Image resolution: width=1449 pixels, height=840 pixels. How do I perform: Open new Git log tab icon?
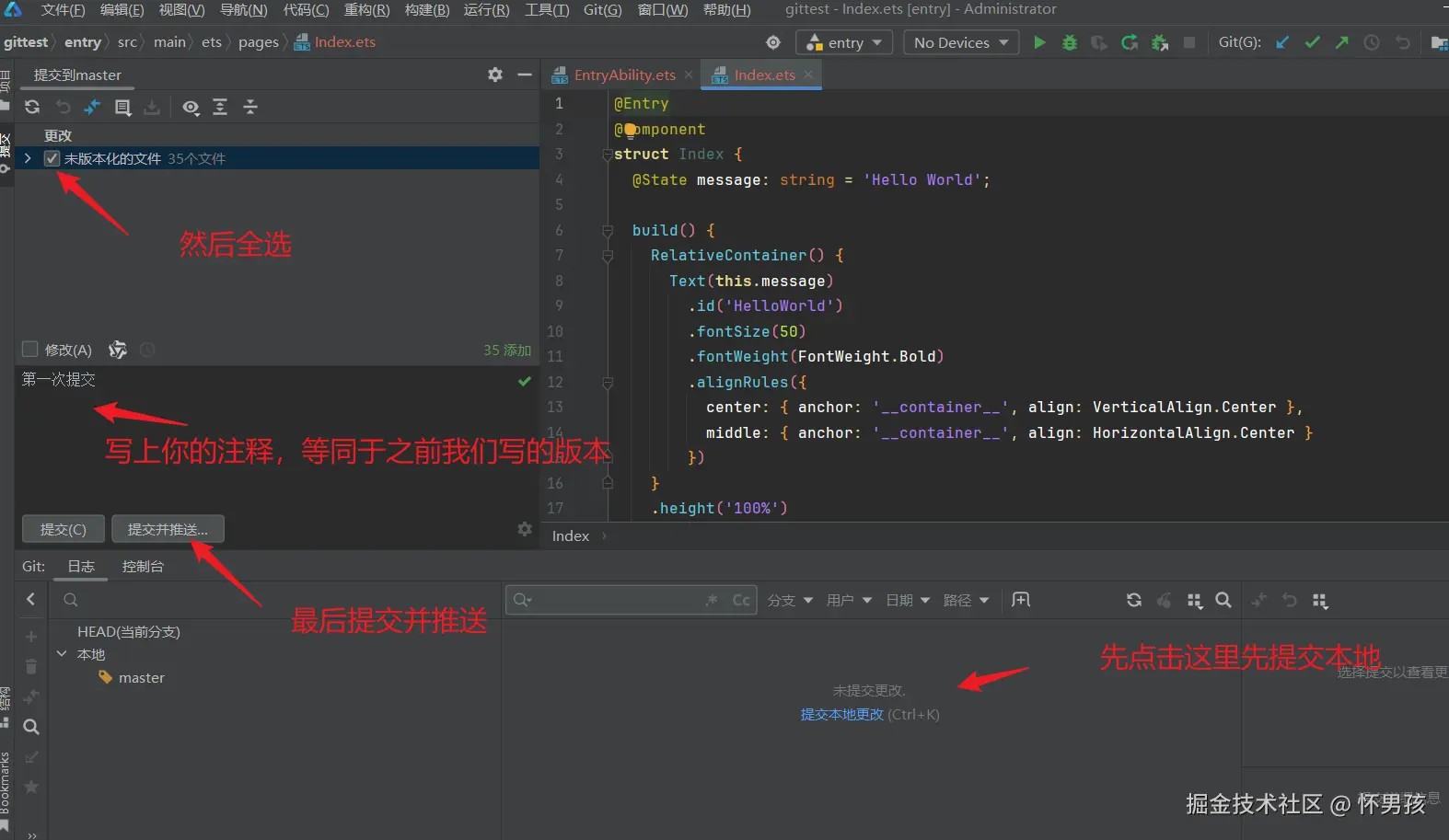1021,600
